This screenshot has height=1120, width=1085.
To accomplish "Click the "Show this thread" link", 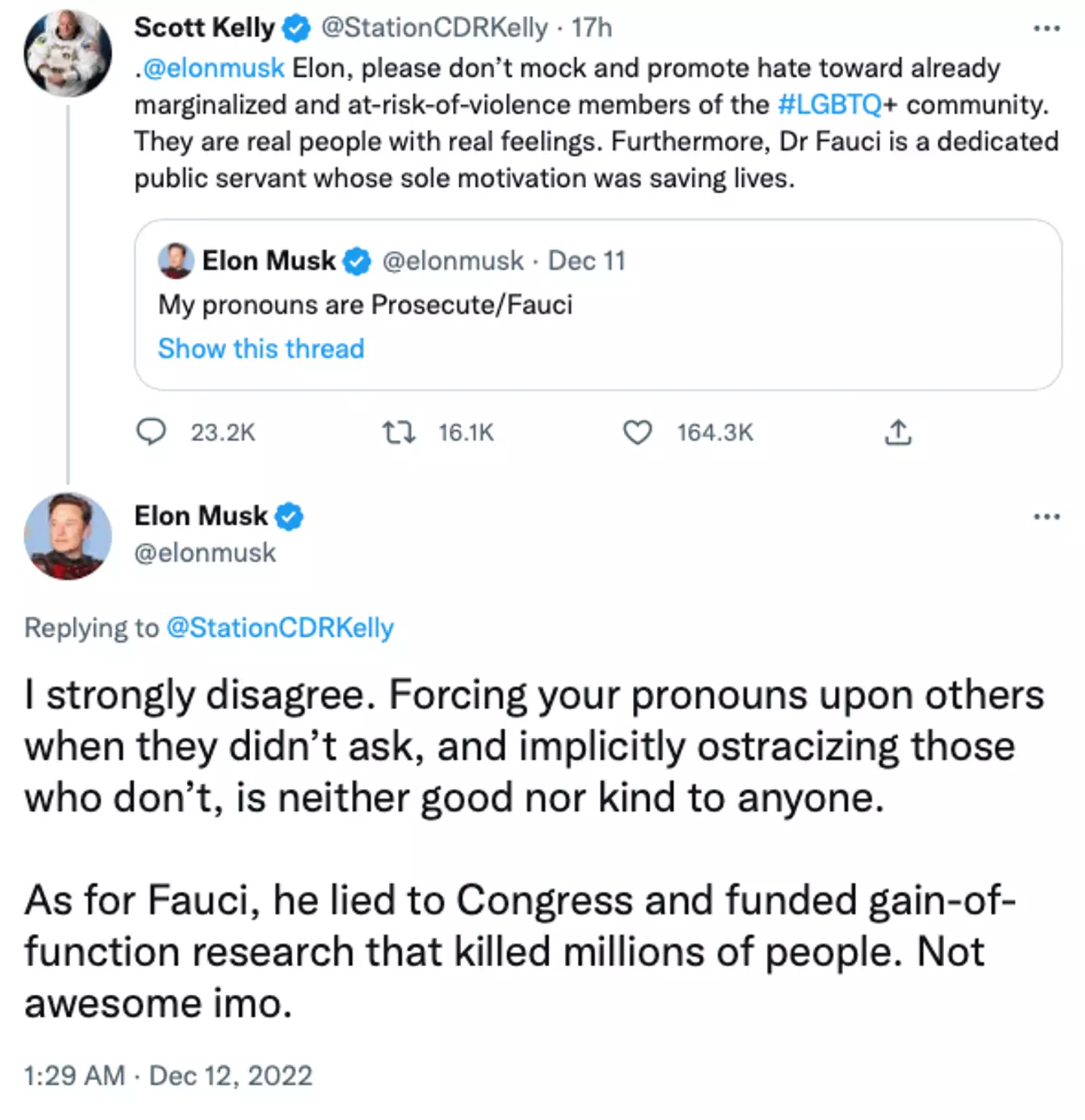I will [261, 349].
